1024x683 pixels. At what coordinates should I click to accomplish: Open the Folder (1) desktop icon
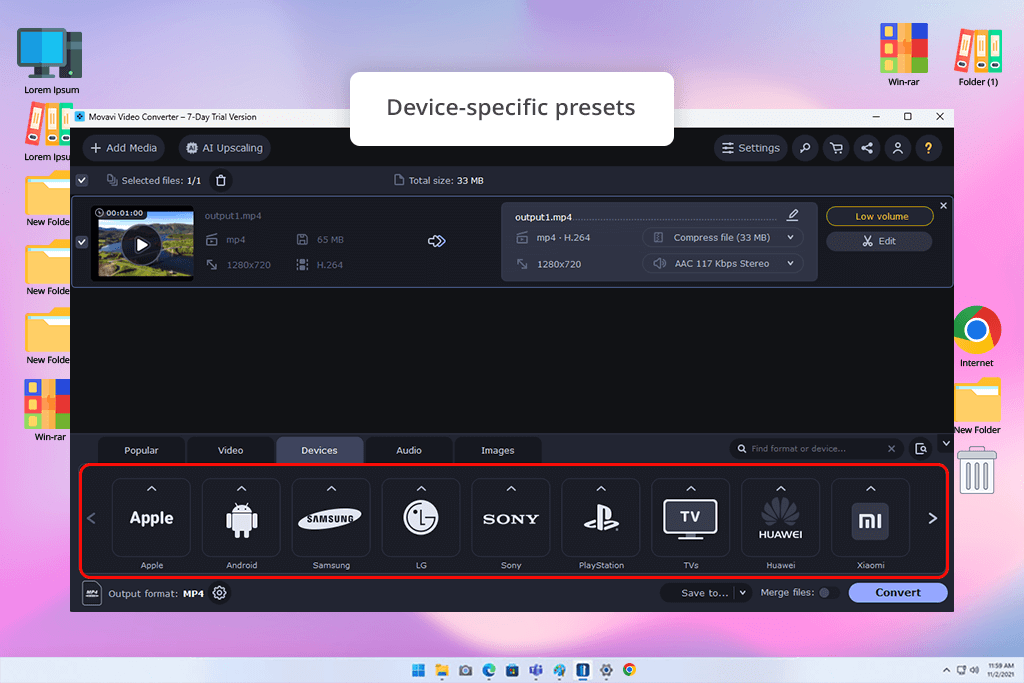tap(978, 57)
